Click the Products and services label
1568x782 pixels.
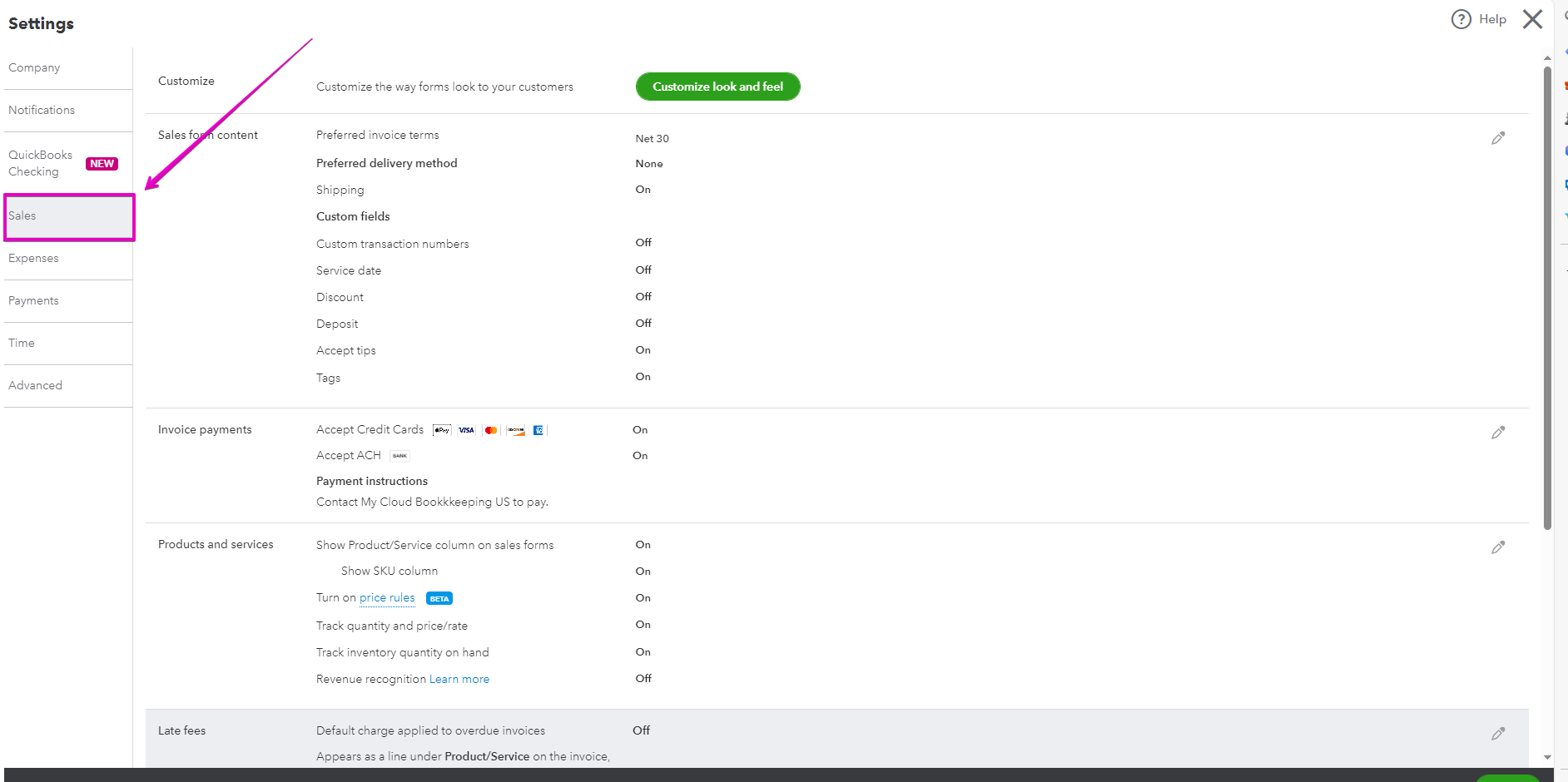(x=216, y=545)
